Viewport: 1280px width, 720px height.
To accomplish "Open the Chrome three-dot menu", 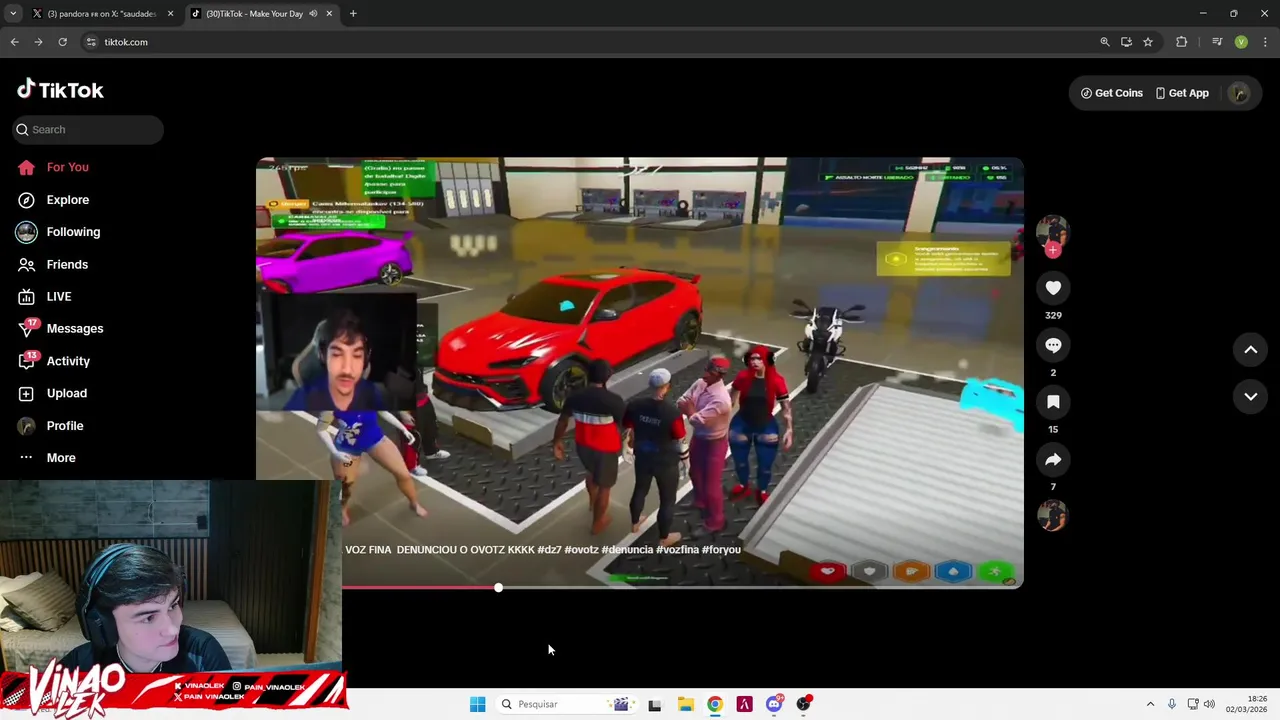I will tap(1265, 42).
